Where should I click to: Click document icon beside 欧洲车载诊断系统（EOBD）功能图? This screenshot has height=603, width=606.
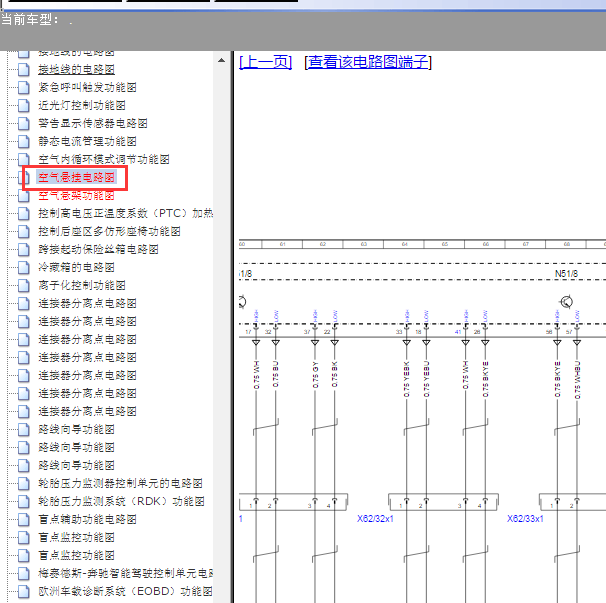(24, 591)
